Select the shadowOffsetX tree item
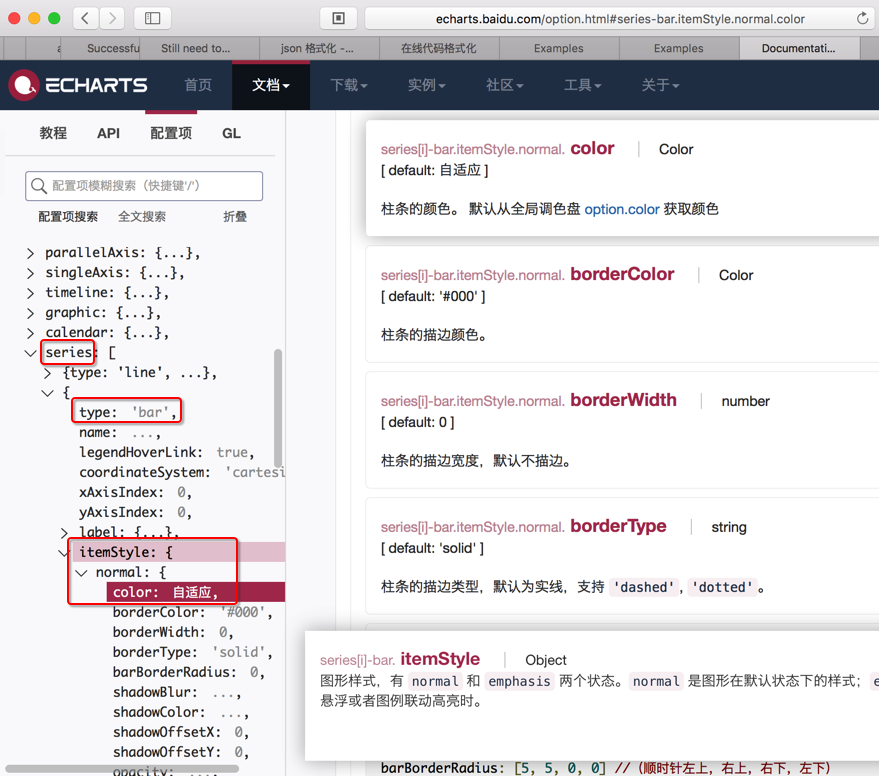879x776 pixels. (181, 732)
